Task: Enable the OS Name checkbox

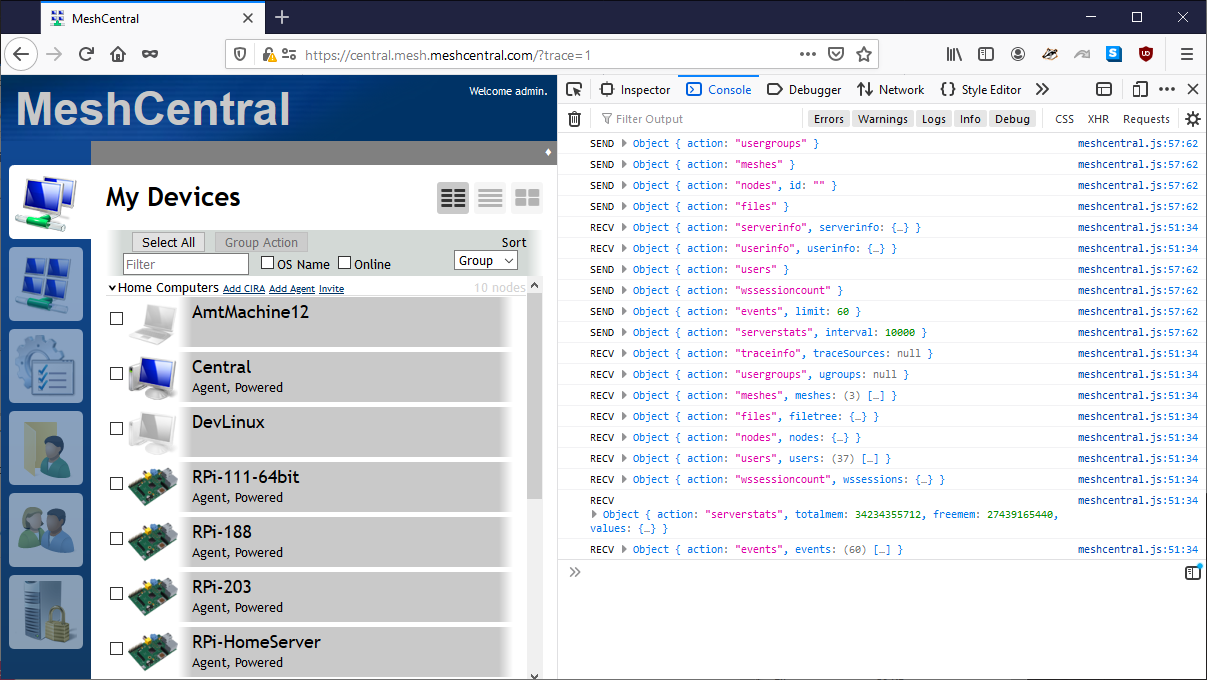Action: tap(267, 262)
